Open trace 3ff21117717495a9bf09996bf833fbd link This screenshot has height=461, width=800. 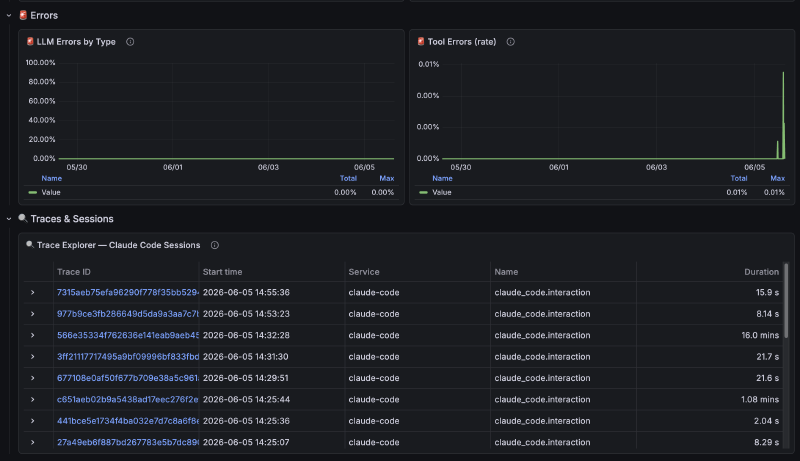(128, 357)
